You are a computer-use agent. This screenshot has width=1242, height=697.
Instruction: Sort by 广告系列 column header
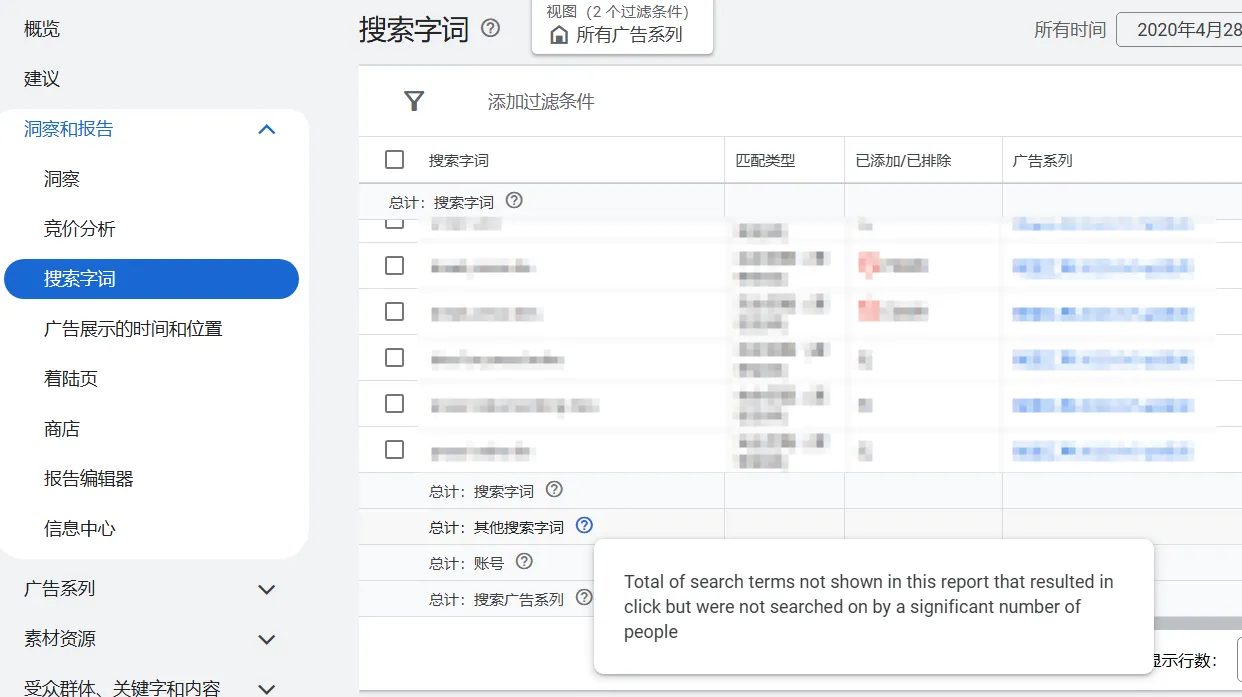tap(1043, 160)
